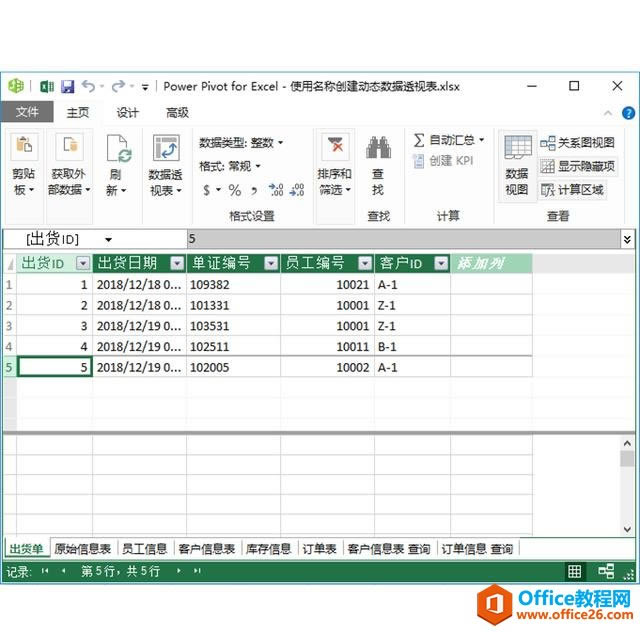Click the Power Pivot app icon in the title bar
Image resolution: width=640 pixels, height=632 pixels.
(16, 86)
